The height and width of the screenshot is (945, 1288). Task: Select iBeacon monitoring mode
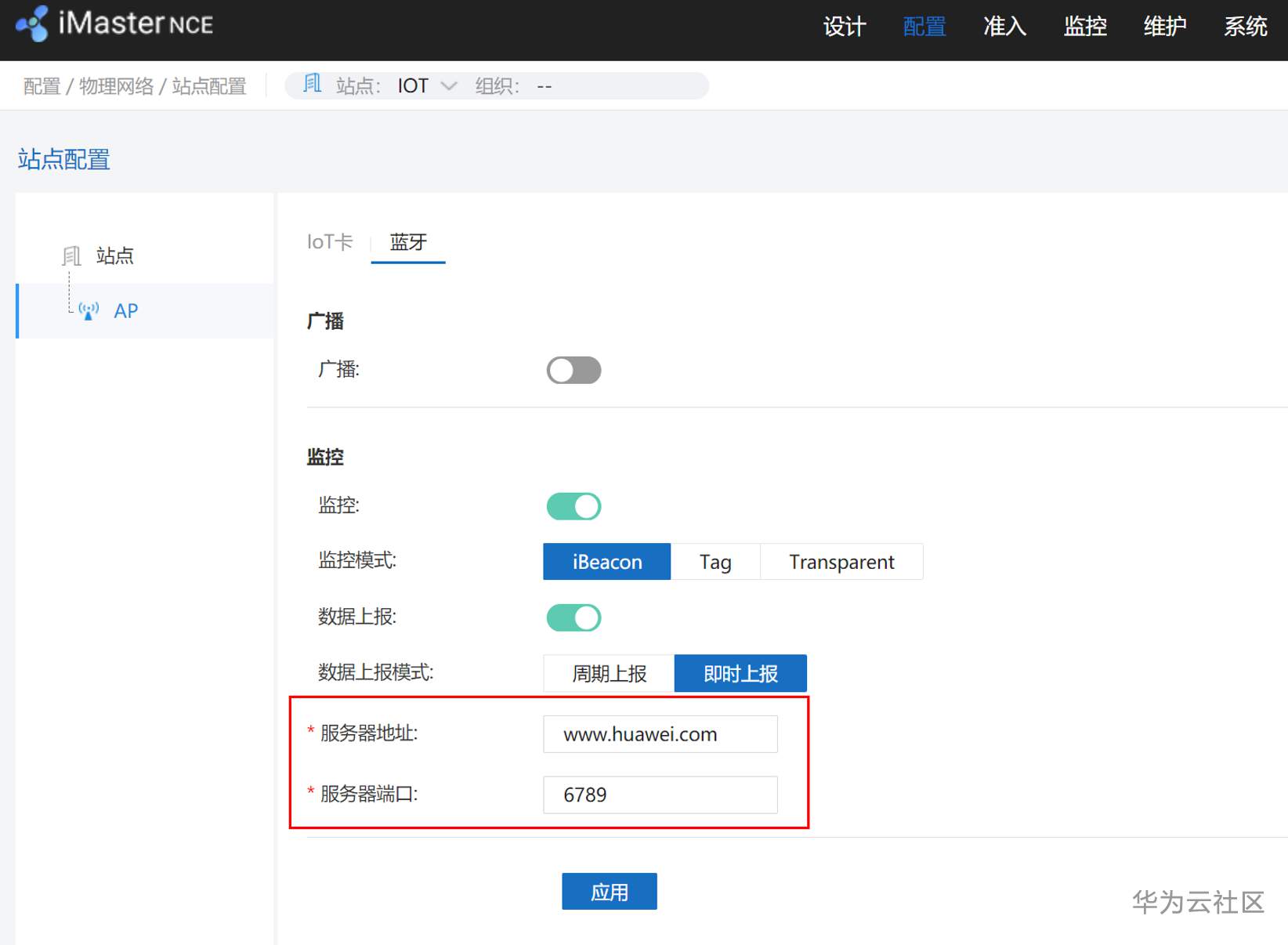(607, 562)
